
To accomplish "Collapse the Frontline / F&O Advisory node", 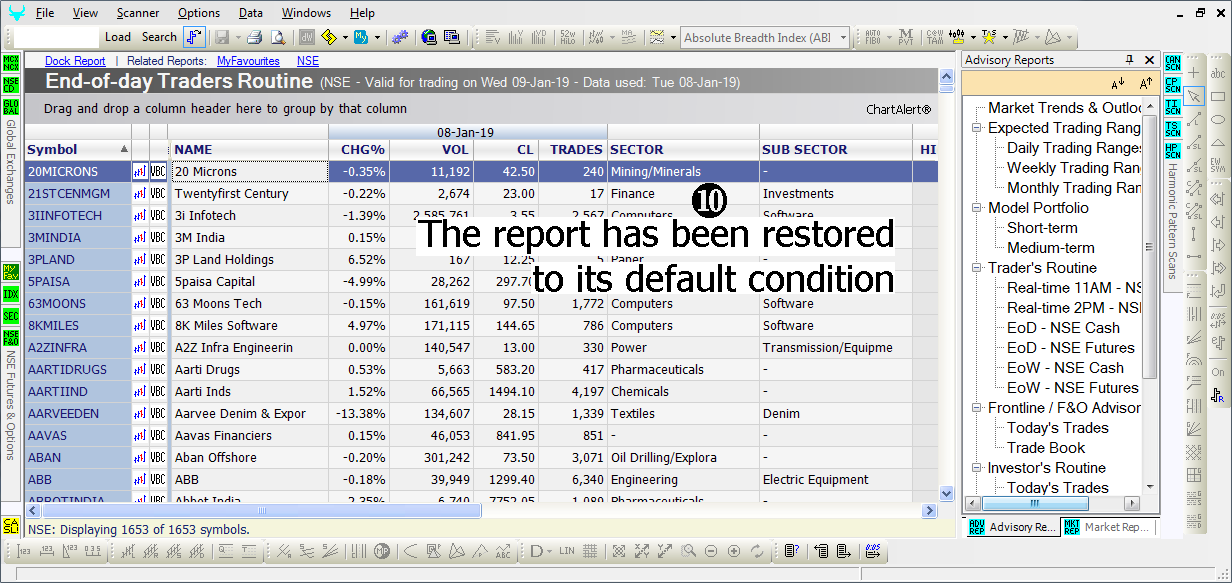I will click(x=976, y=408).
